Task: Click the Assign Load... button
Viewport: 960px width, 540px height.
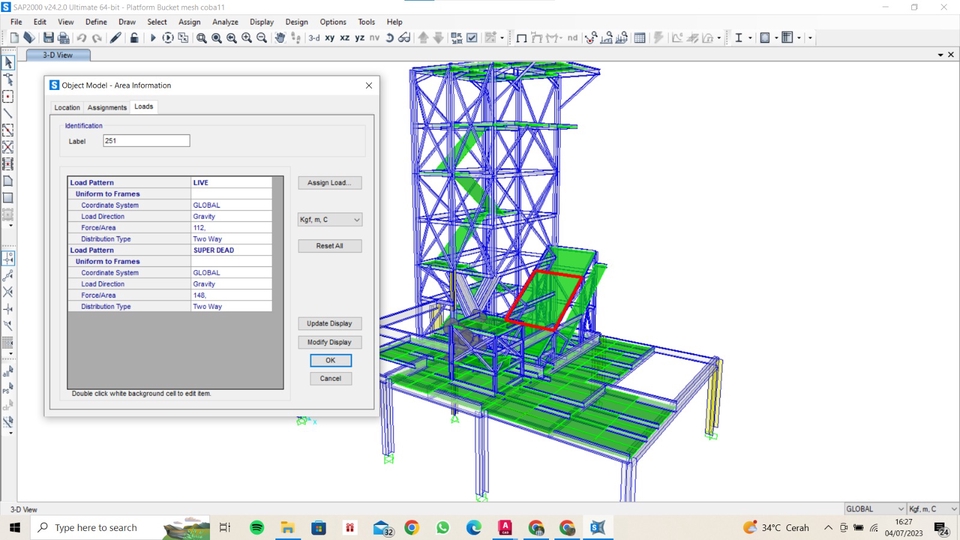Action: coord(330,183)
